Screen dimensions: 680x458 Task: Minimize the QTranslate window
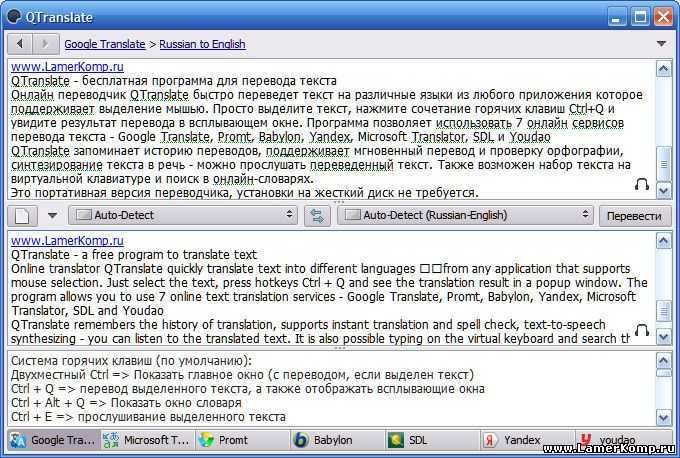[x=616, y=17]
